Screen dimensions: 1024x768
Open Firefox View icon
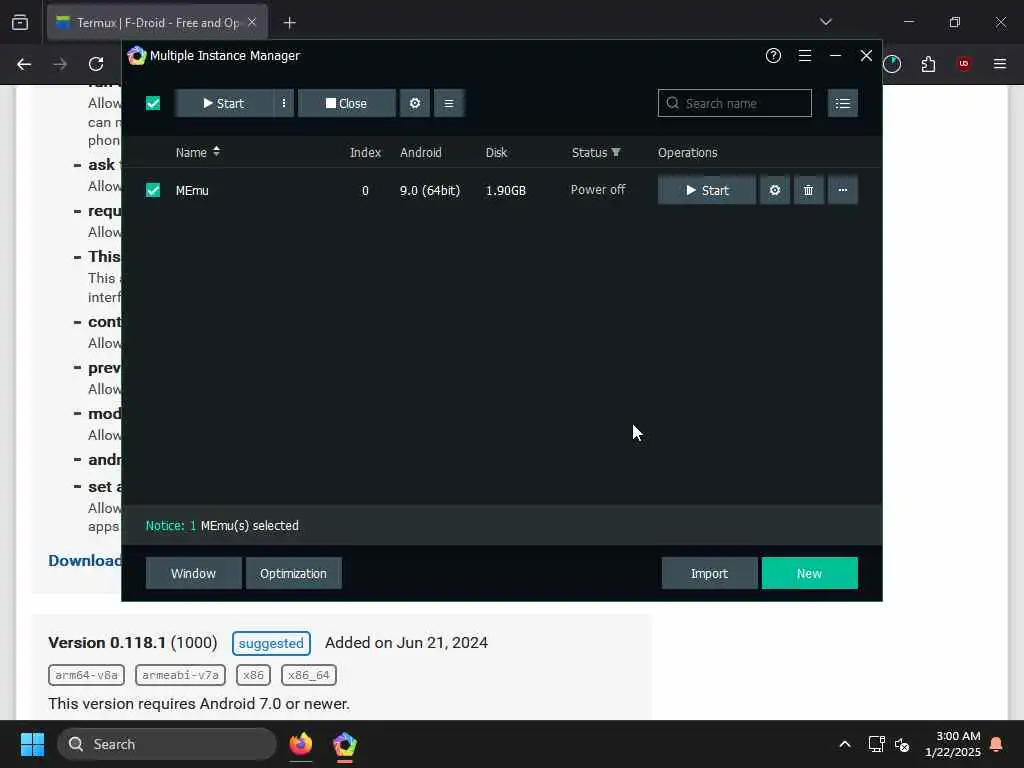(x=20, y=22)
